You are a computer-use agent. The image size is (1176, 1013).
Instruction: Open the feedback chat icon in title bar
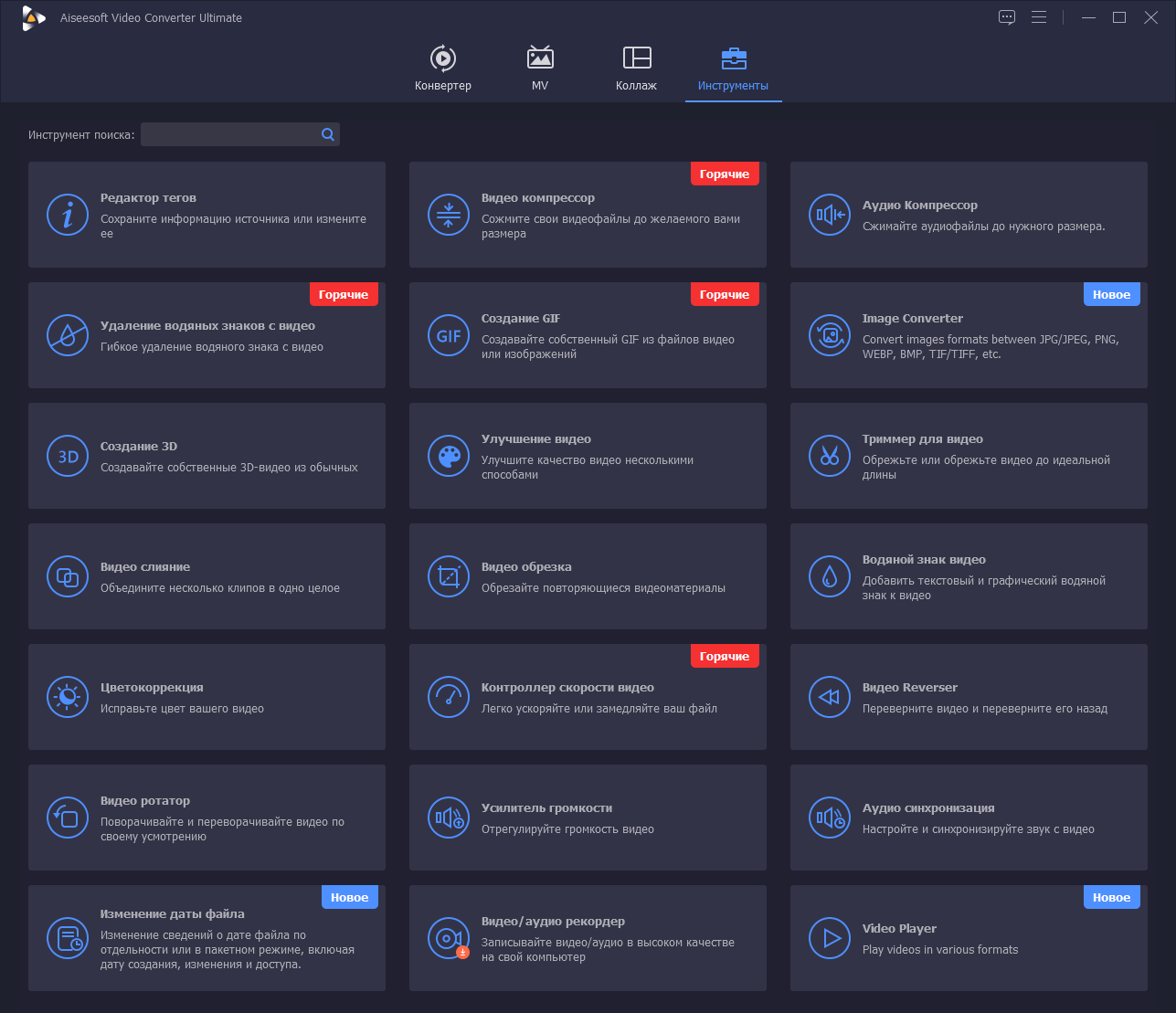coord(1007,17)
